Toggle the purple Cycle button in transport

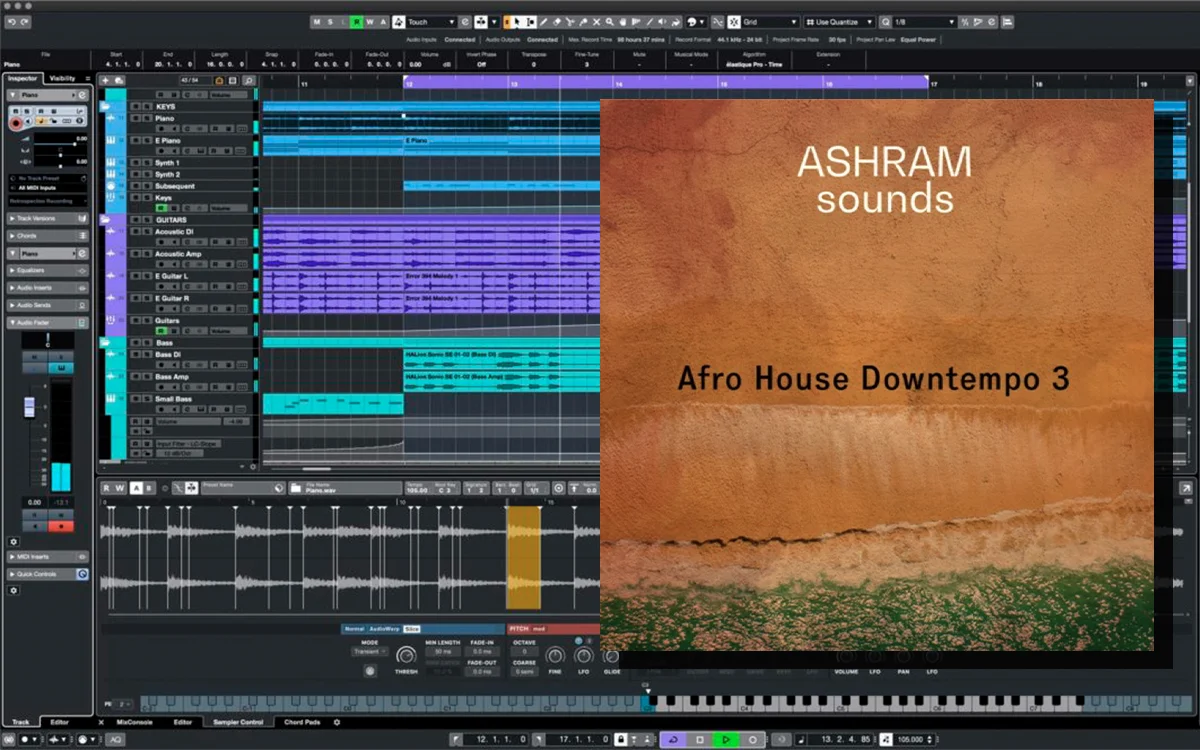pos(673,740)
